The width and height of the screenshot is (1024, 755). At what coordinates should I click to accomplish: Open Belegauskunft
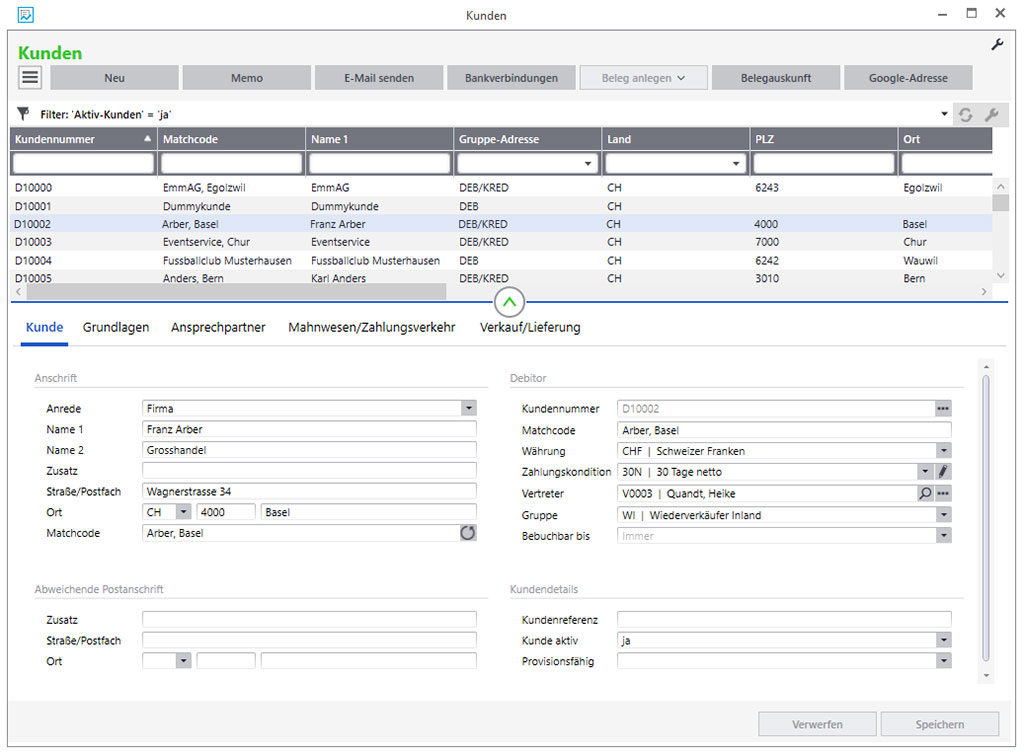point(776,78)
